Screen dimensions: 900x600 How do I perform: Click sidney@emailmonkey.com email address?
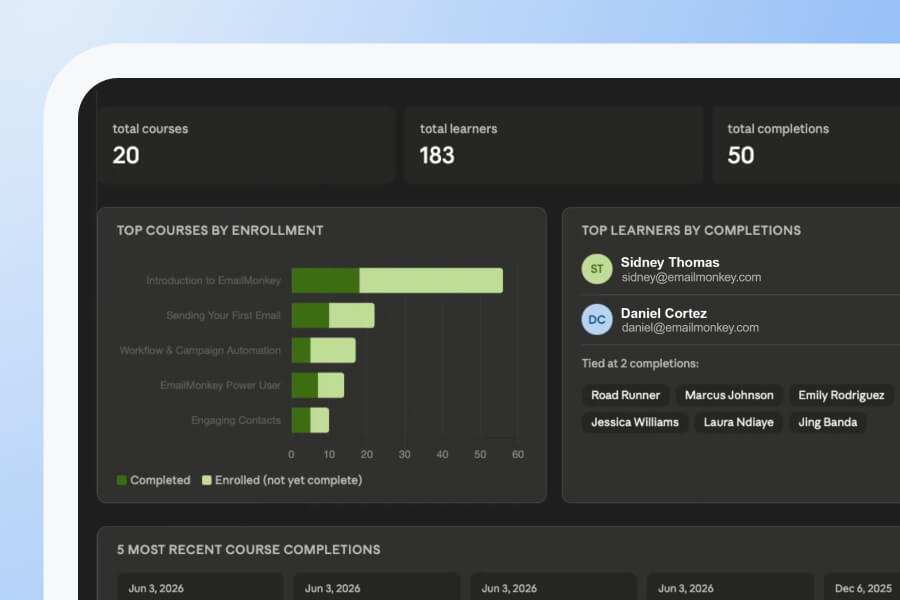(691, 277)
